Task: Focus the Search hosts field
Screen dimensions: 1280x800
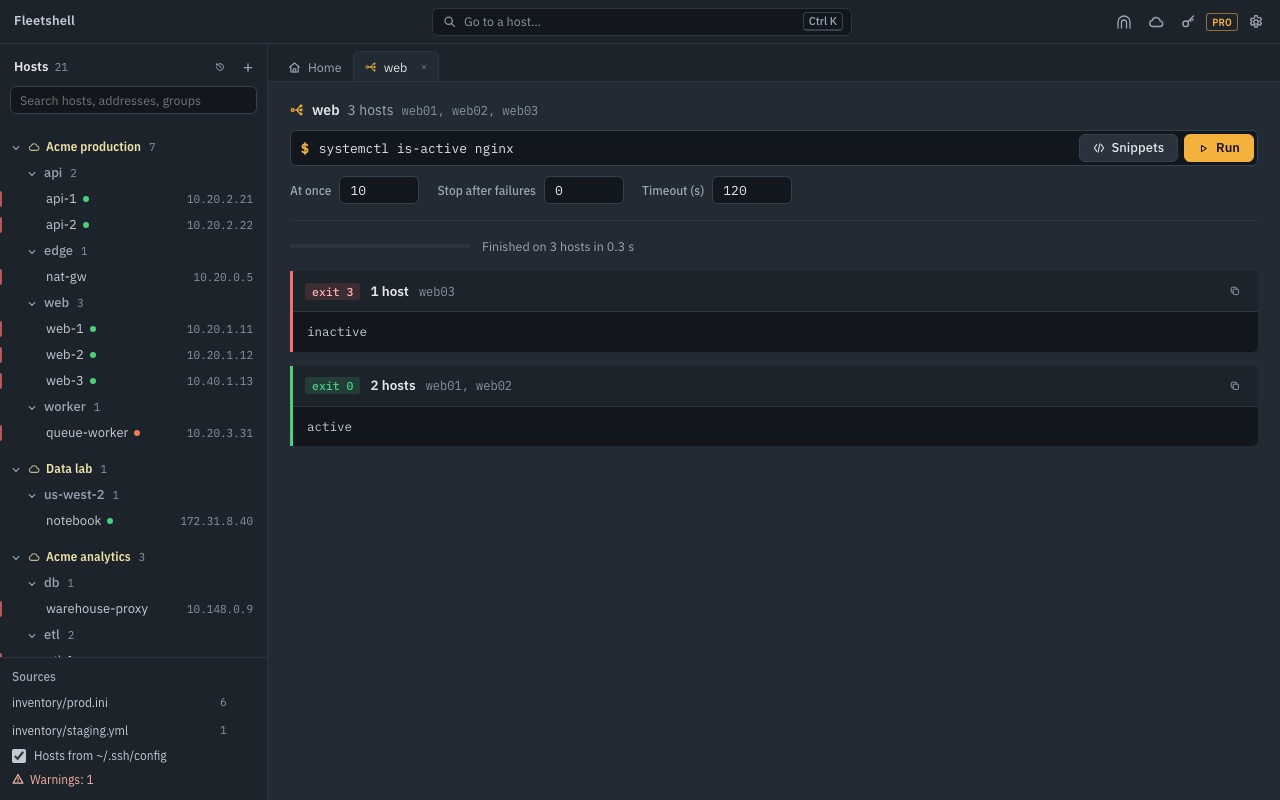Action: [133, 100]
